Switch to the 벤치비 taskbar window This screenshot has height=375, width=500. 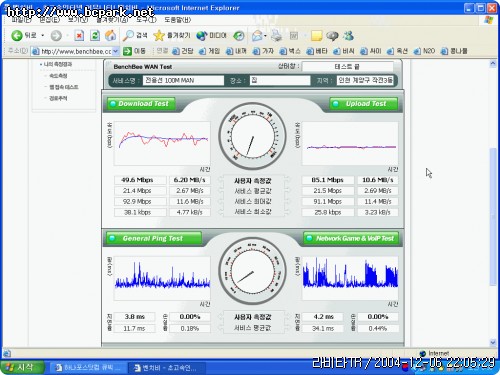tap(167, 368)
